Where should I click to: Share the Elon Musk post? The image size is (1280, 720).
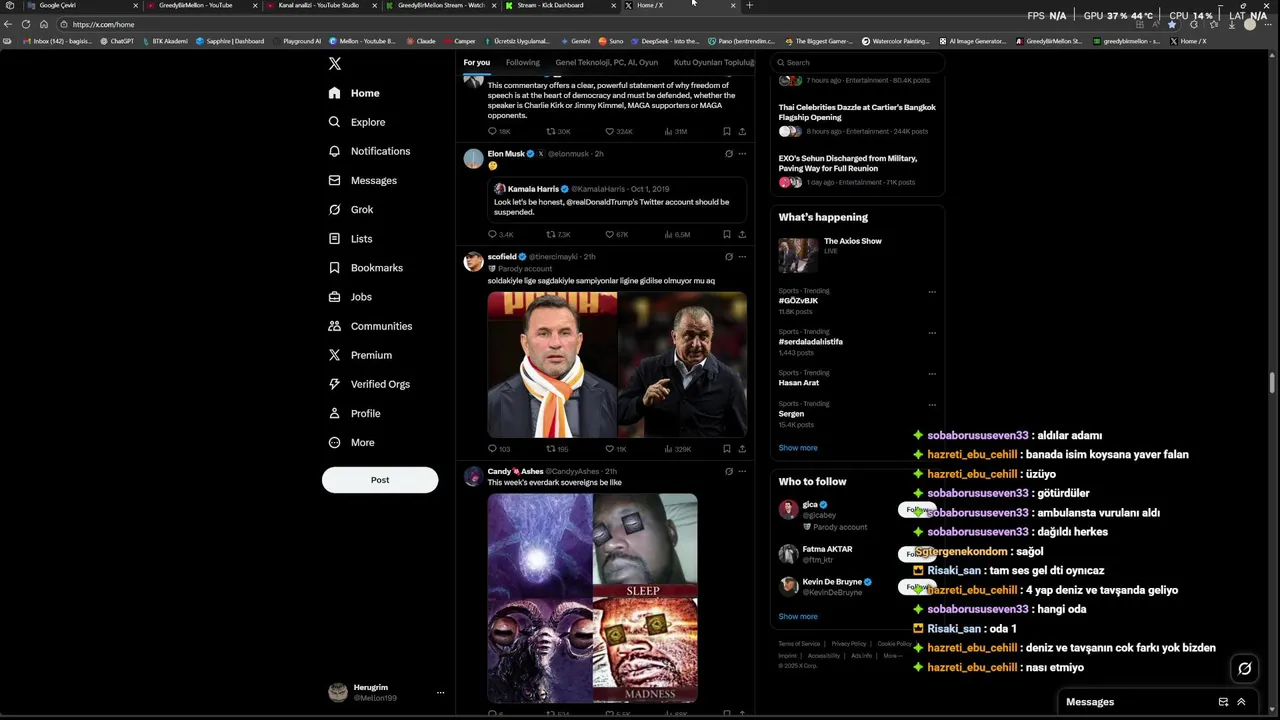[x=742, y=234]
